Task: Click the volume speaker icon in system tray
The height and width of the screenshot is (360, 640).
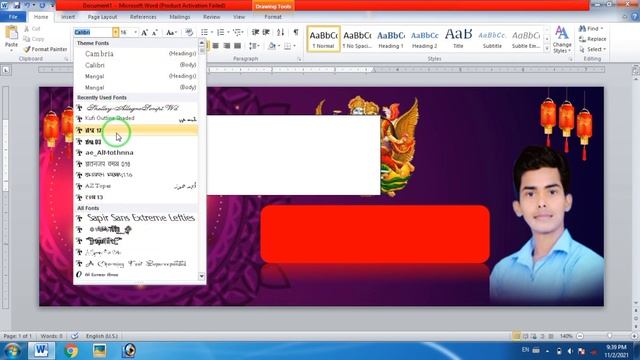Action: [570, 351]
